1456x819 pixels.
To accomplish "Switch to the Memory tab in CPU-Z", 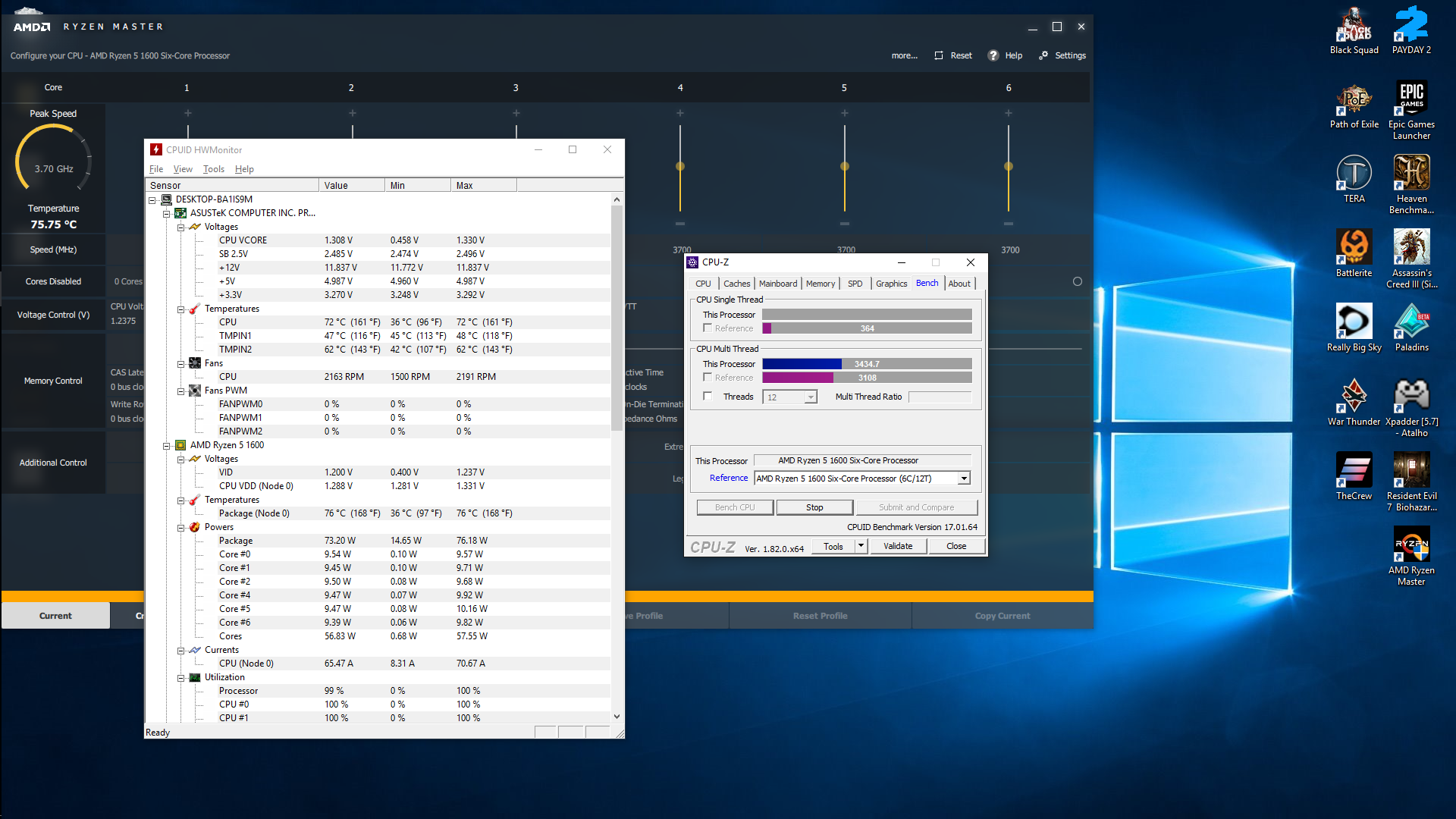I will click(821, 284).
